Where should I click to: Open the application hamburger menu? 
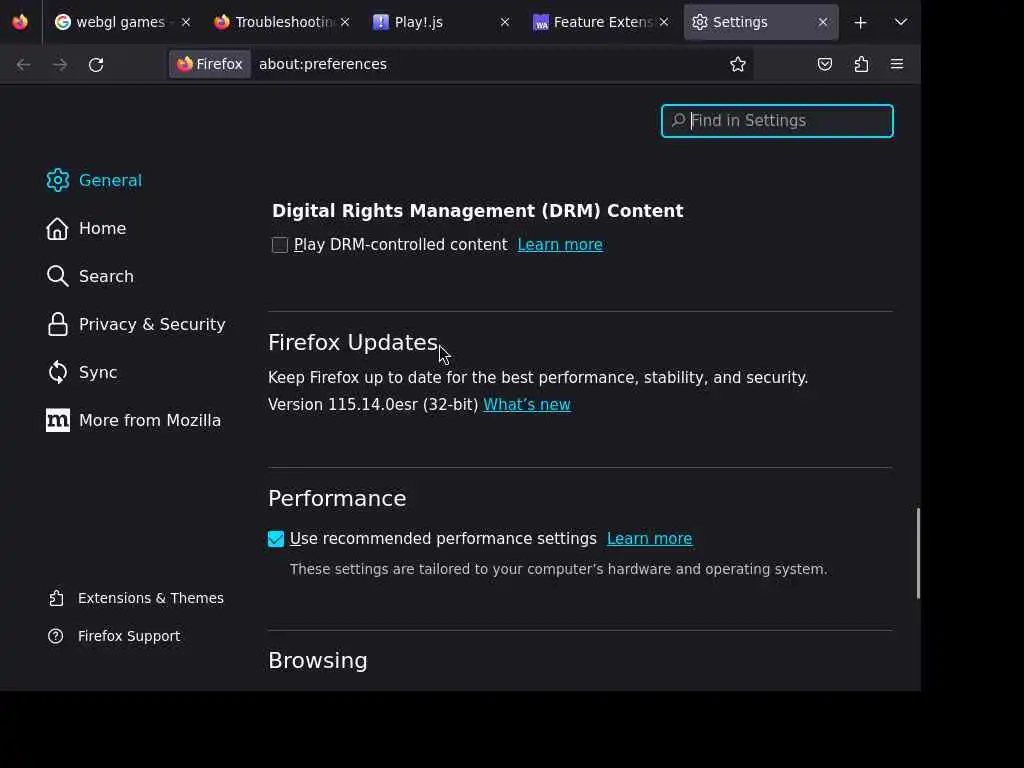(x=897, y=64)
